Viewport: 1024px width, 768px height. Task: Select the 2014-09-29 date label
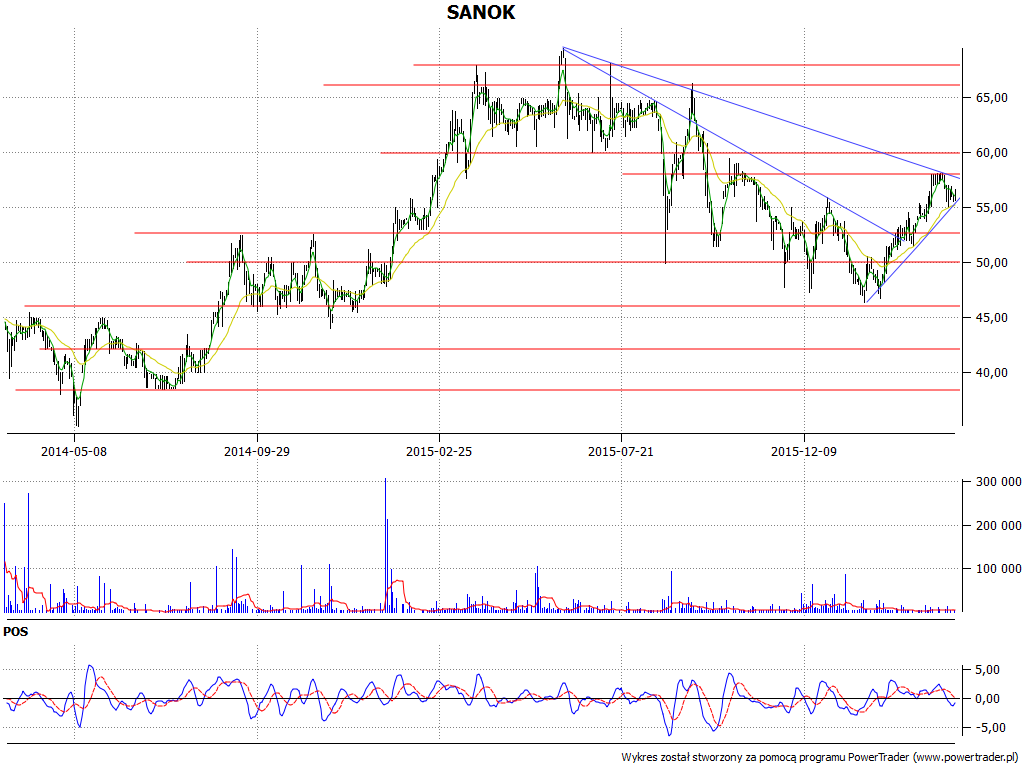(257, 451)
